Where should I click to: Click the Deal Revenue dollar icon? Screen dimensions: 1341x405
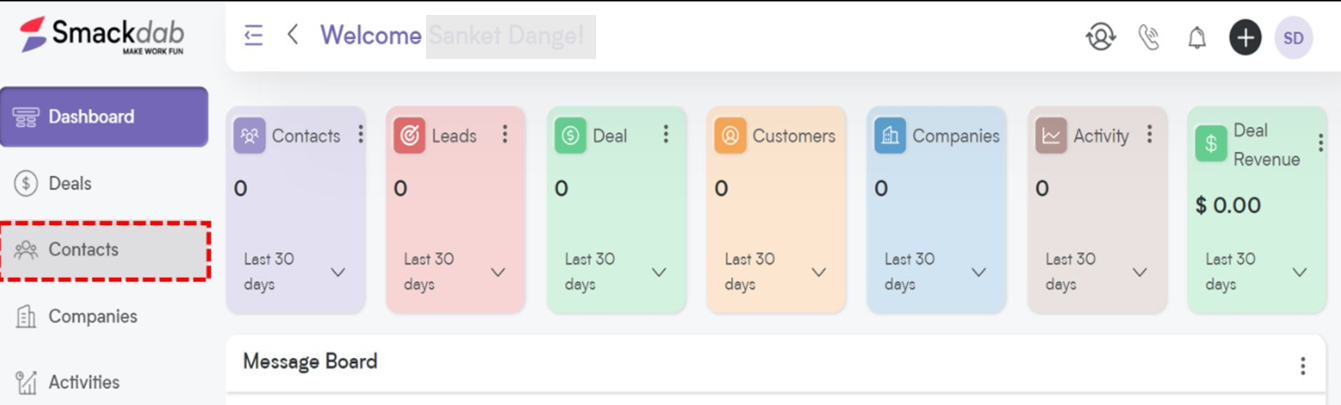pyautogui.click(x=1211, y=144)
